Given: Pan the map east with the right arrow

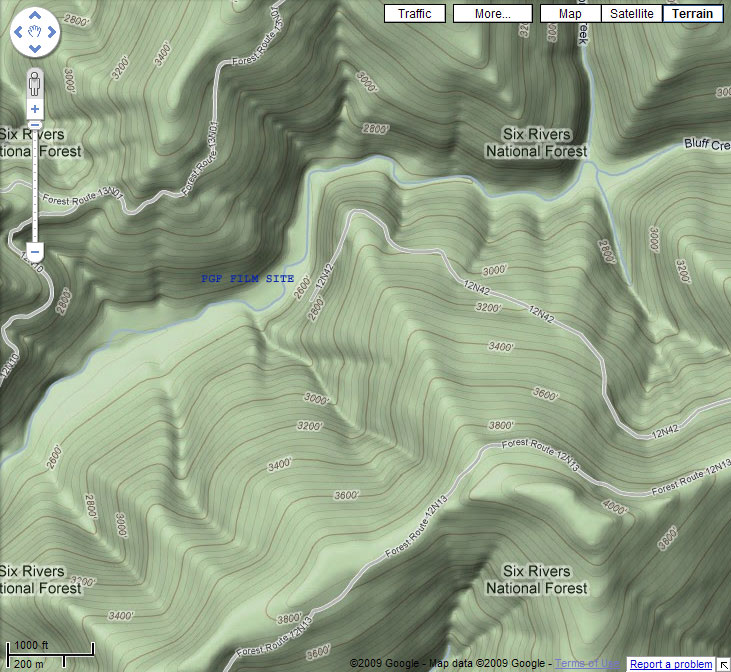Looking at the screenshot, I should (51, 32).
